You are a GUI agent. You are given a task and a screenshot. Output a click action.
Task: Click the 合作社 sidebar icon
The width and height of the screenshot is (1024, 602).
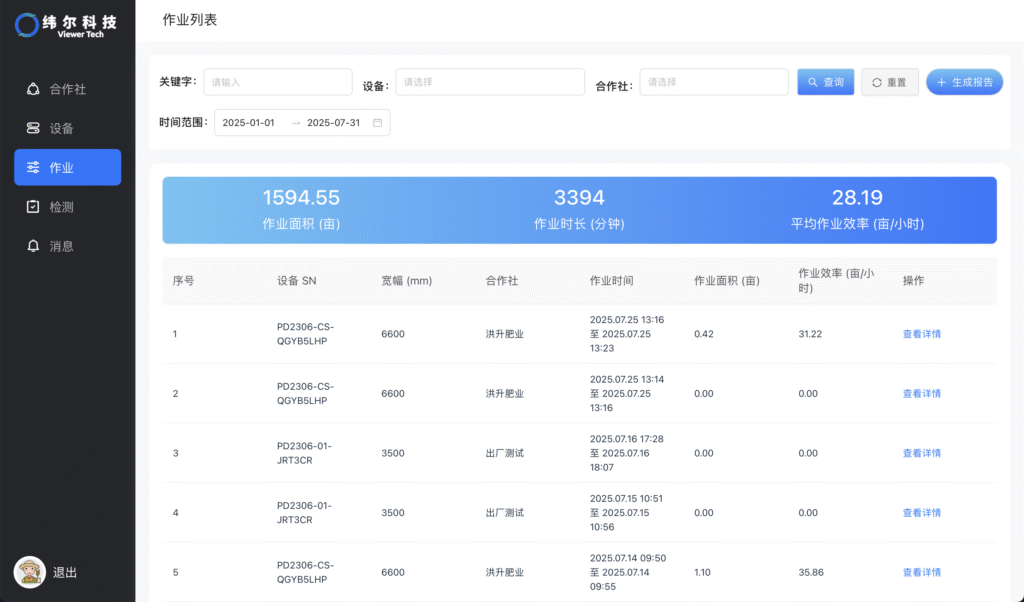tap(33, 89)
